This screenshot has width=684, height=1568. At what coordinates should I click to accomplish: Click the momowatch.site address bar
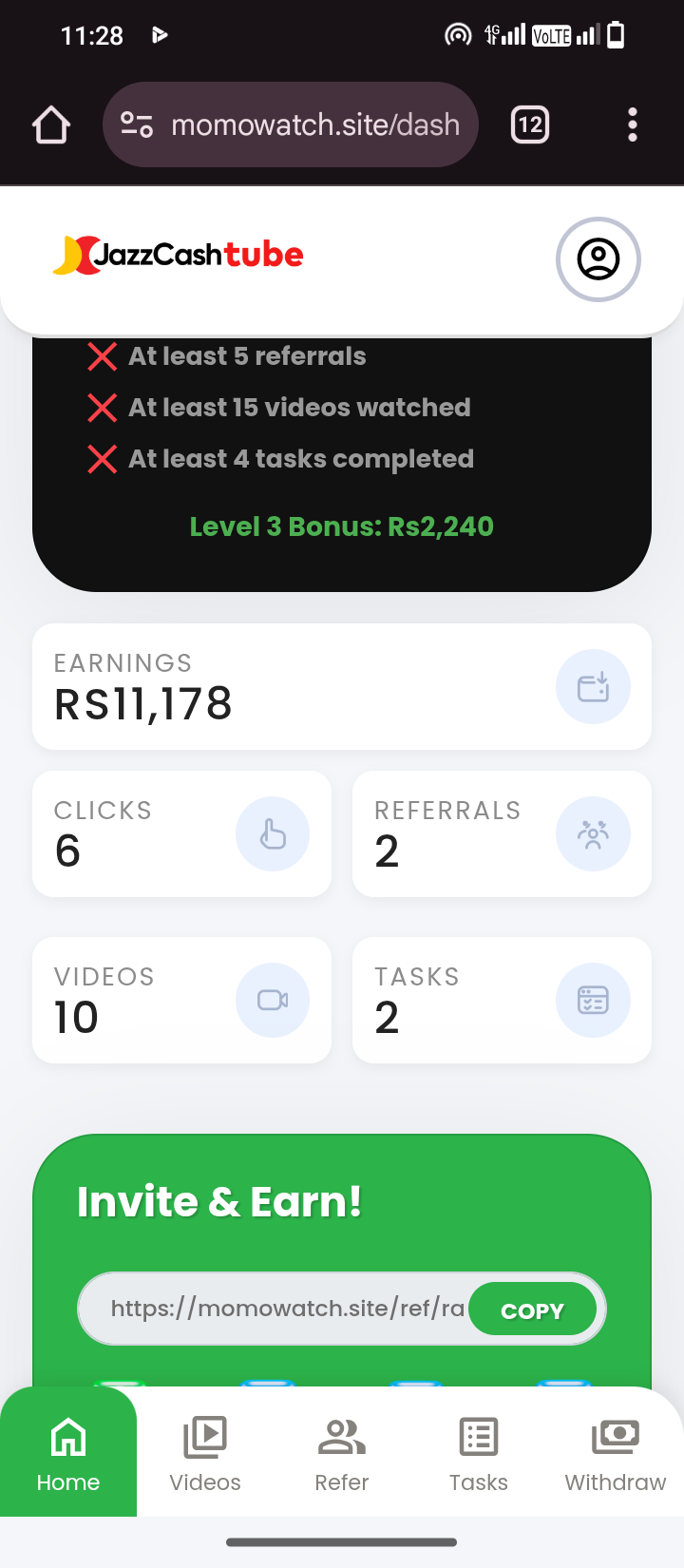point(315,124)
